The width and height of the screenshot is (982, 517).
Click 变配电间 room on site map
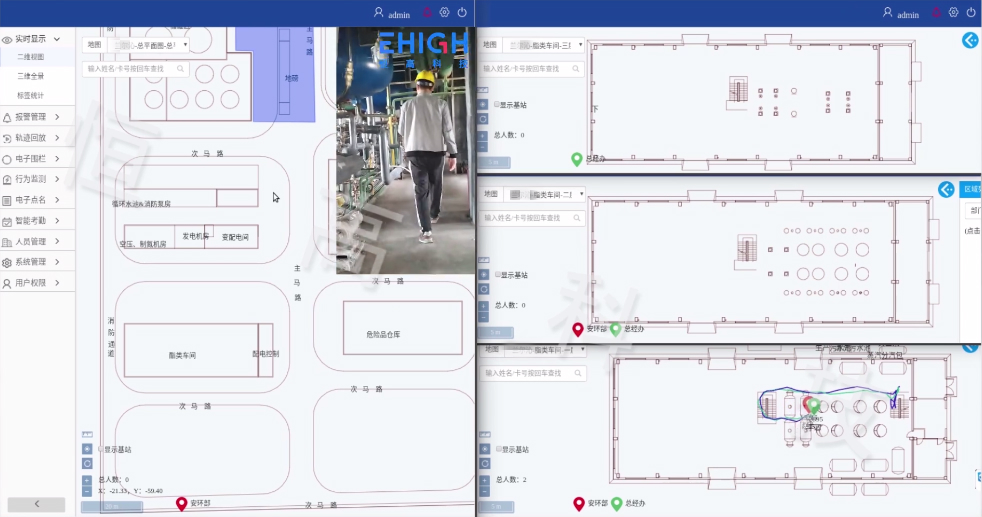[x=235, y=237]
